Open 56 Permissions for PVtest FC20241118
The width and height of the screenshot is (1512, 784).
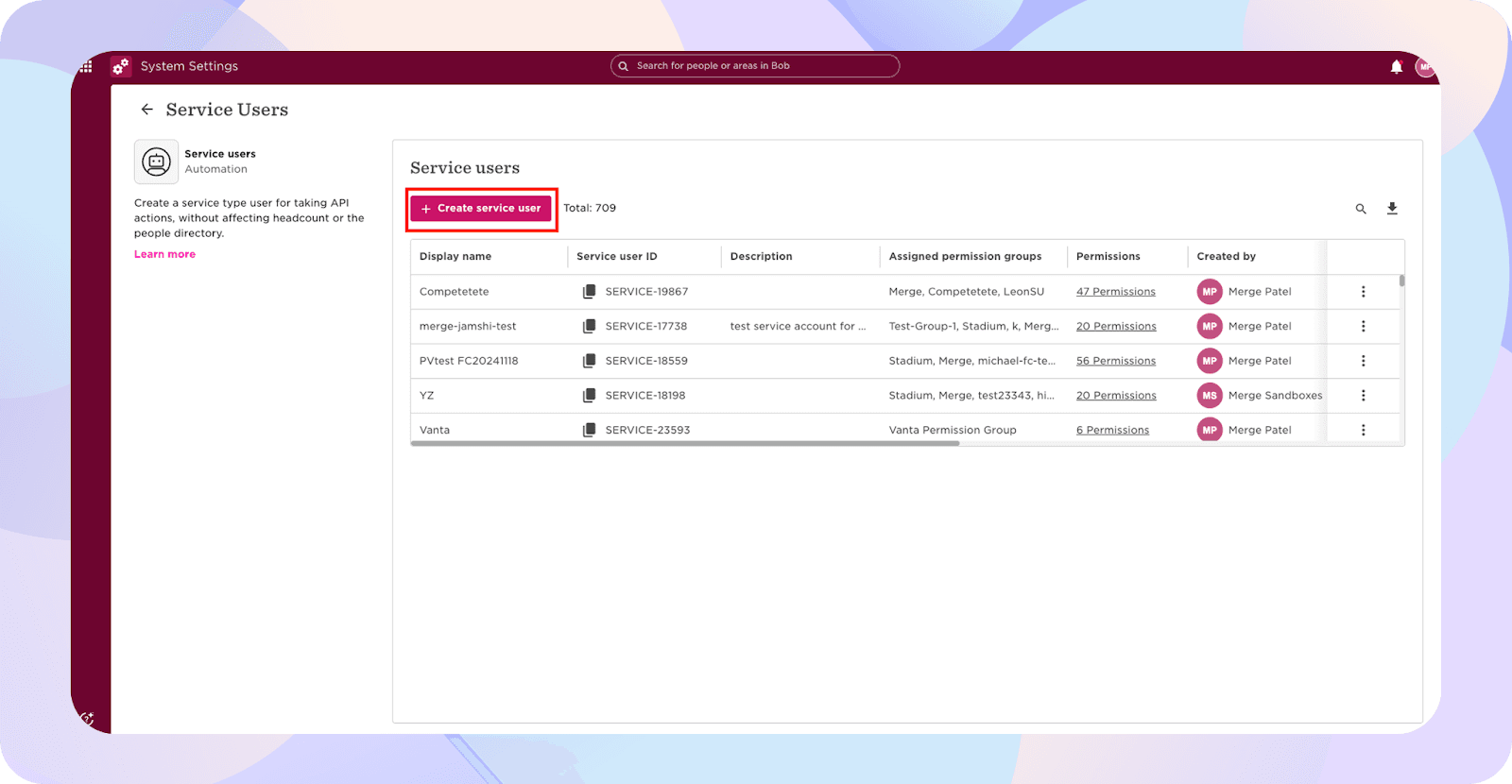(x=1116, y=361)
